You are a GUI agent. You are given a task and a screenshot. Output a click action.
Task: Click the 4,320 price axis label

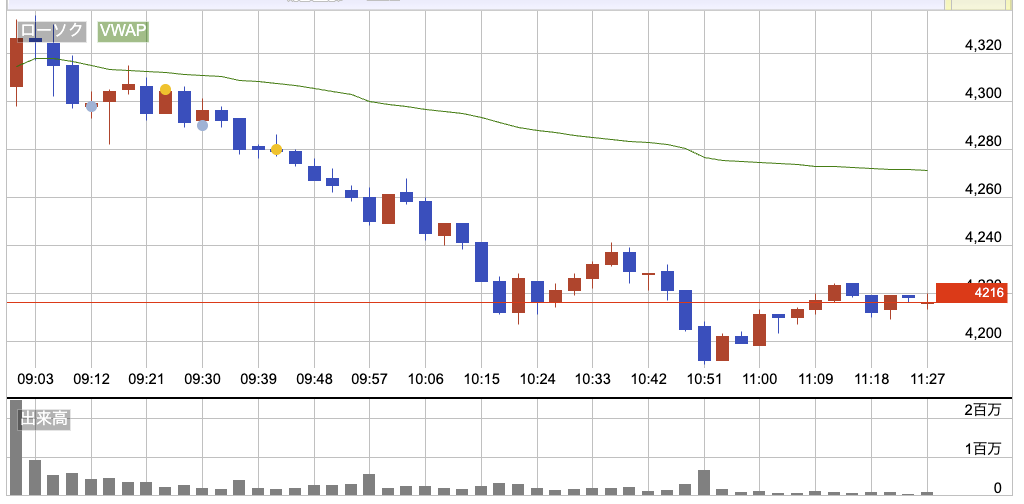(x=980, y=45)
